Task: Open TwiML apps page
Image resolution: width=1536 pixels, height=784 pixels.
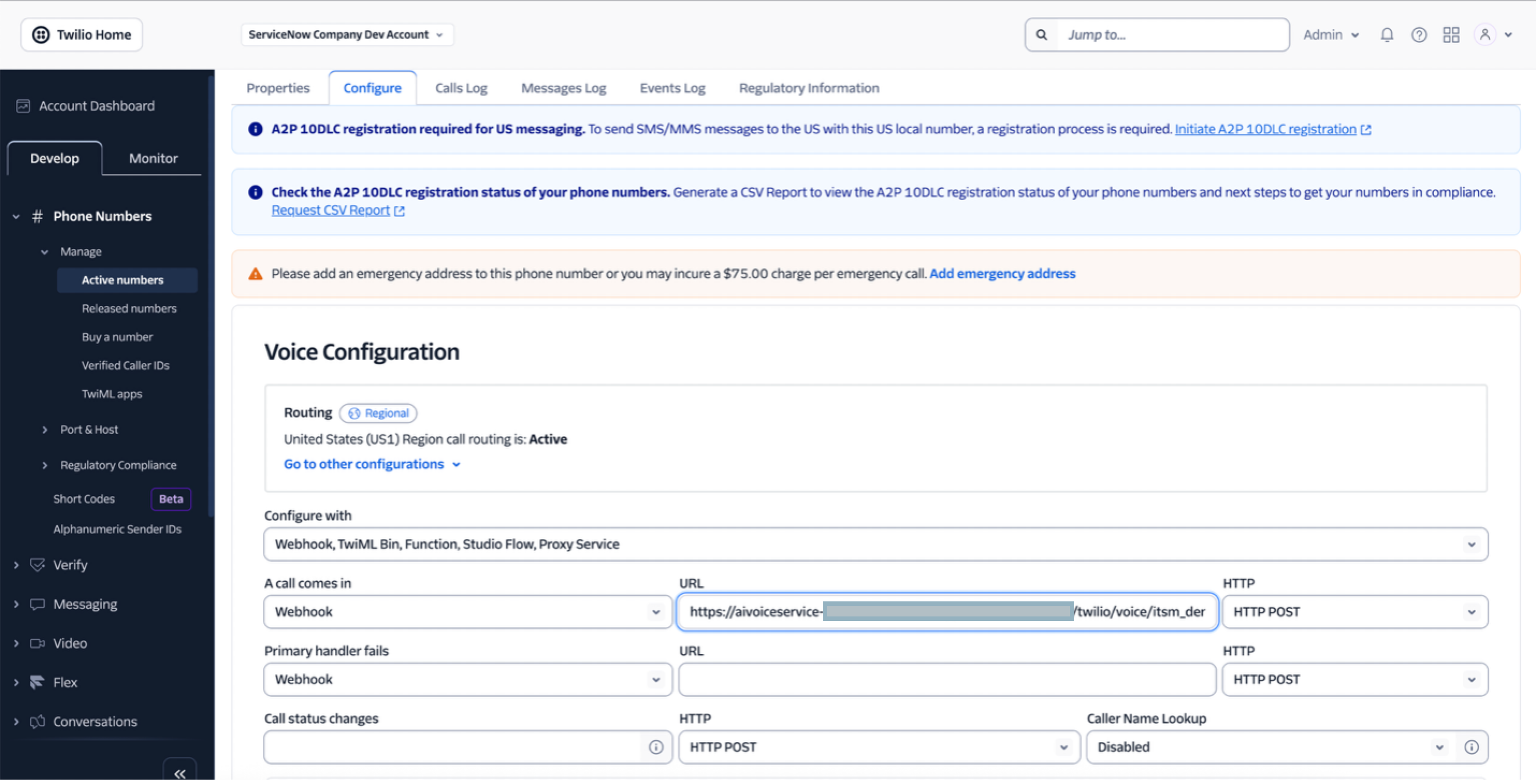Action: pyautogui.click(x=111, y=394)
